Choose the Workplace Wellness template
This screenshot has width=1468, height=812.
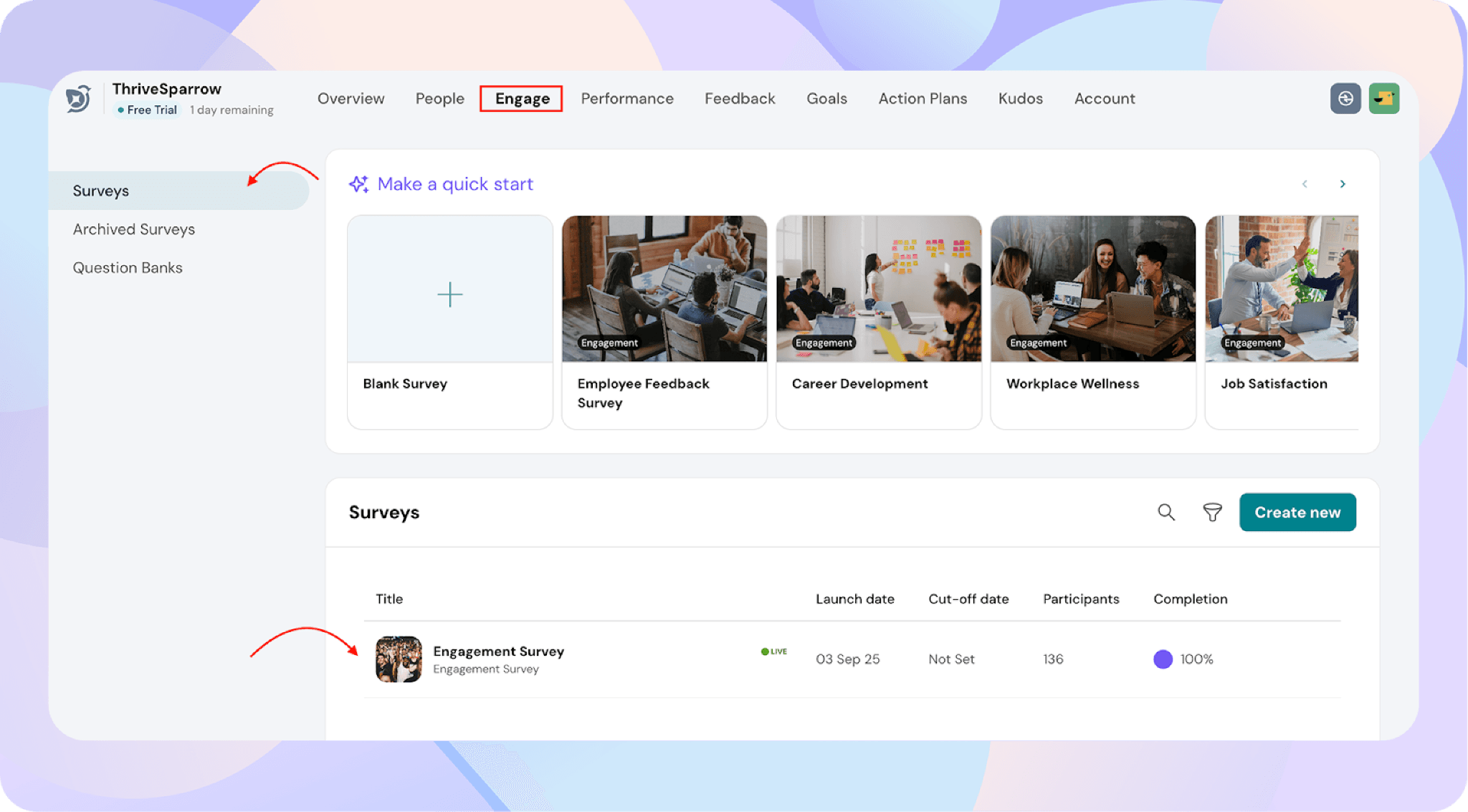1093,323
